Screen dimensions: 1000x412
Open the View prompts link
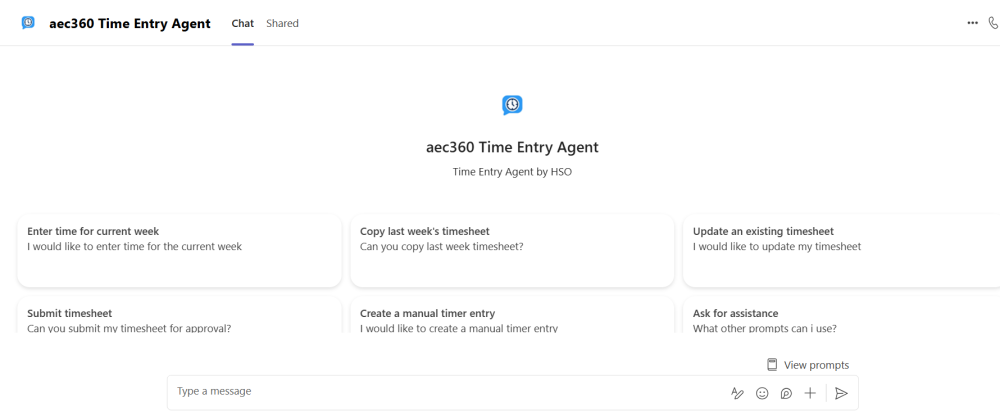[x=816, y=365]
